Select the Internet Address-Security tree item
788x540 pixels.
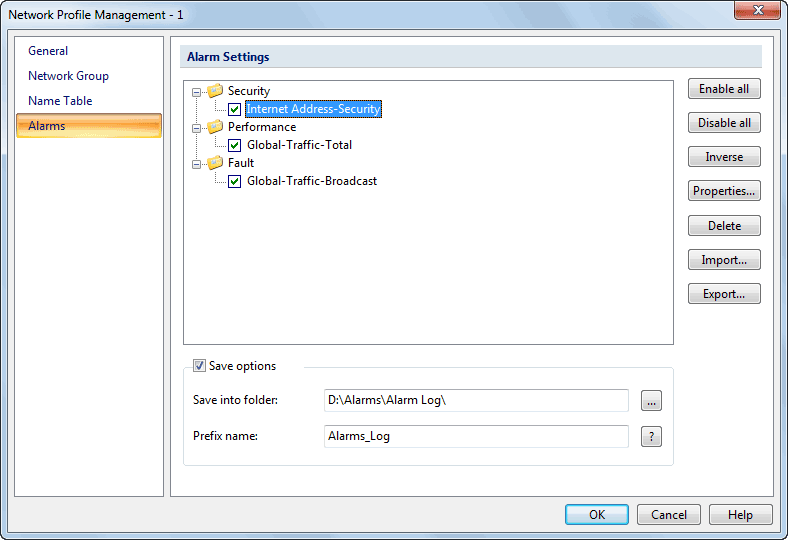(314, 109)
